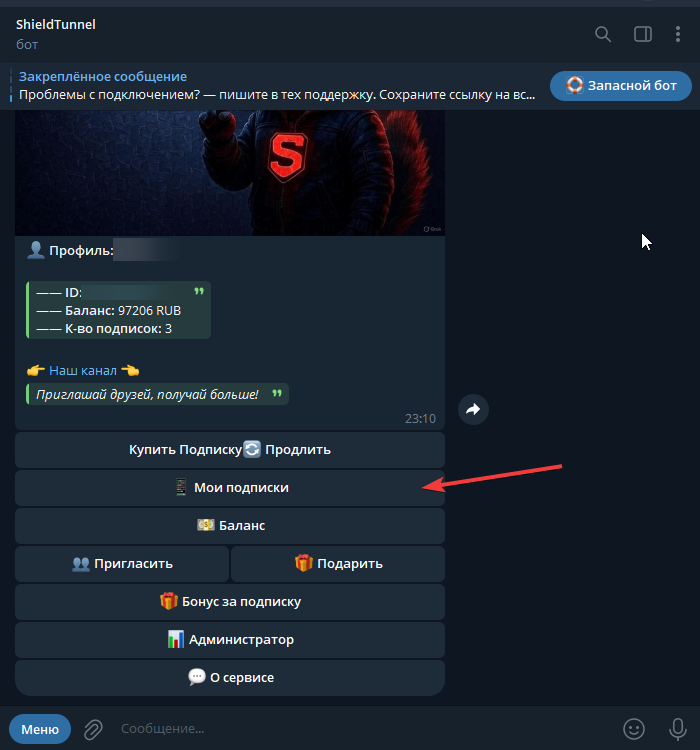This screenshot has width=700, height=750.
Task: Toggle the right sidebar panel icon
Action: pos(643,34)
